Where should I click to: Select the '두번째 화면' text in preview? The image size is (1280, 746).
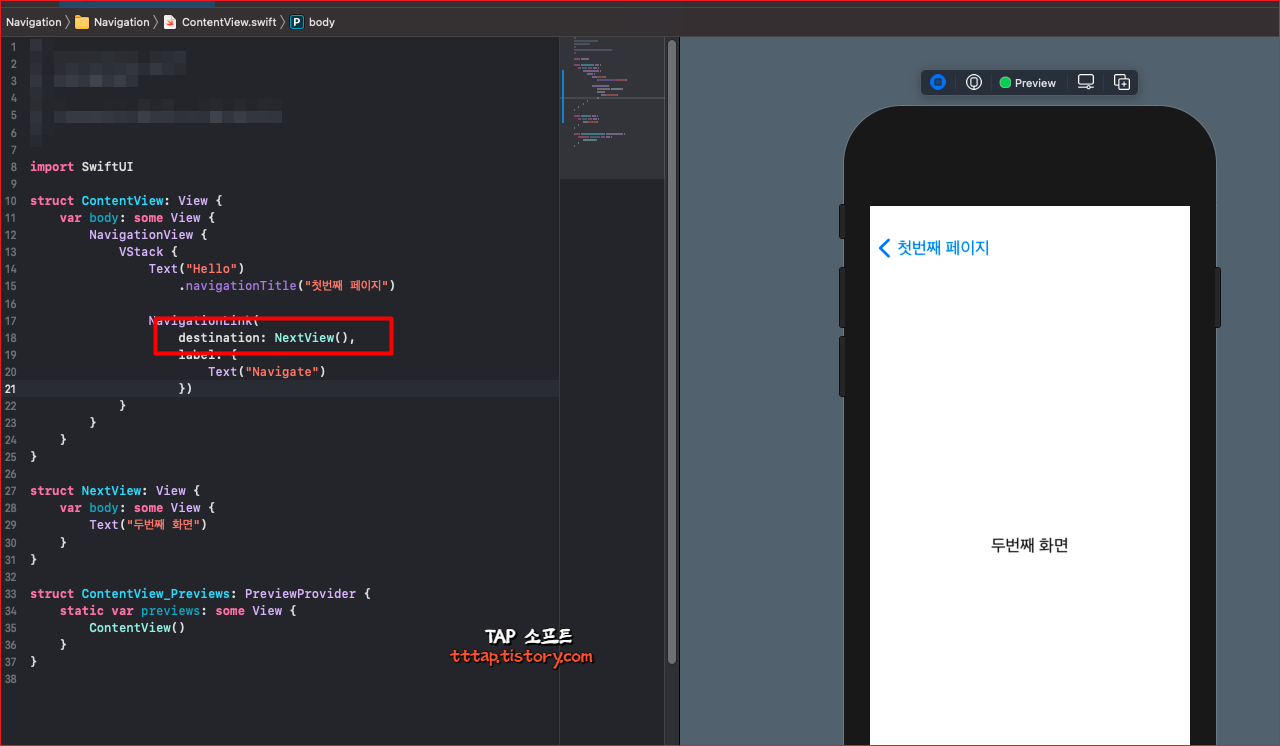coord(1029,546)
